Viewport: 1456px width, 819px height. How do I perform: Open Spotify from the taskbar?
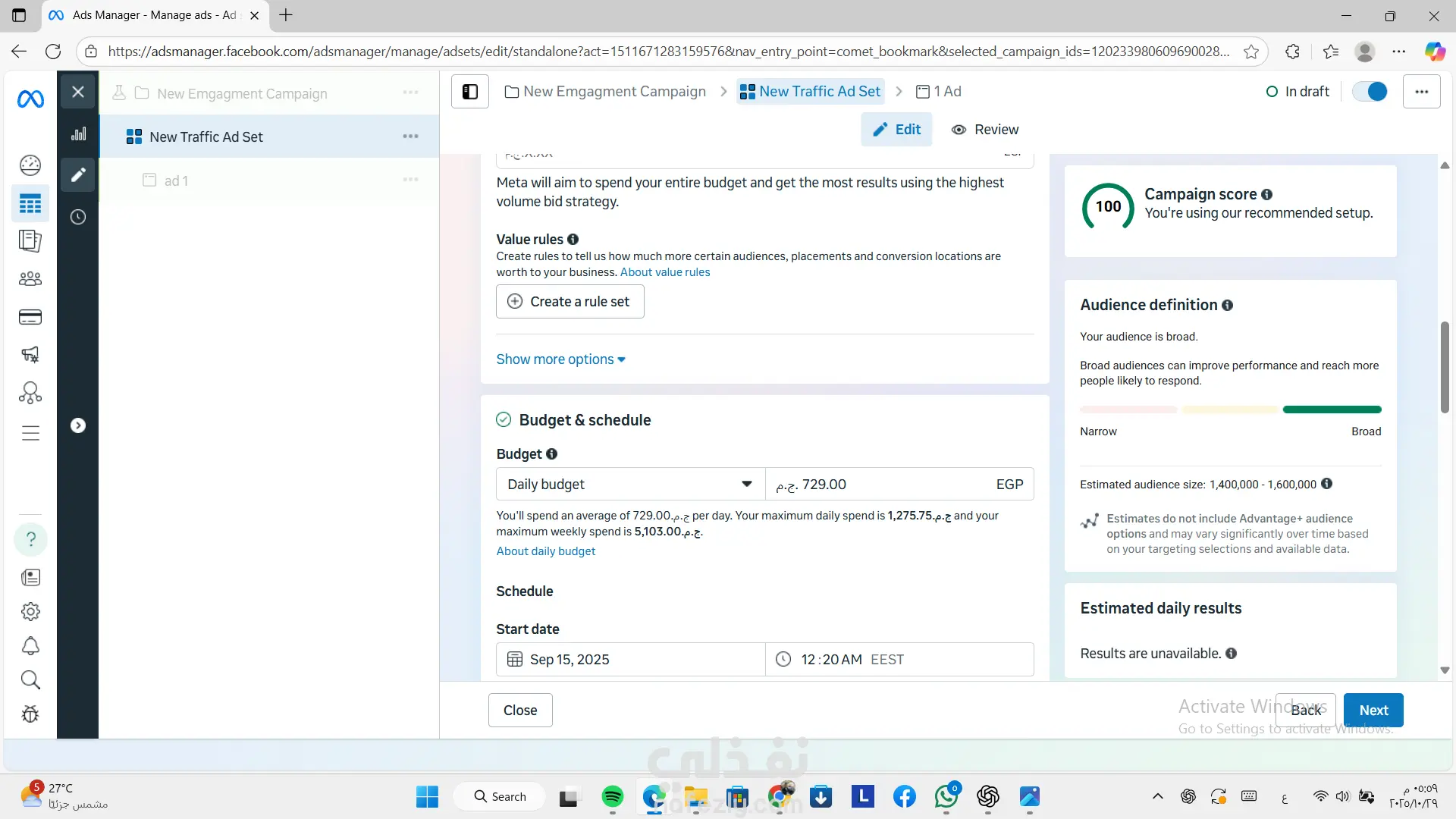(612, 796)
